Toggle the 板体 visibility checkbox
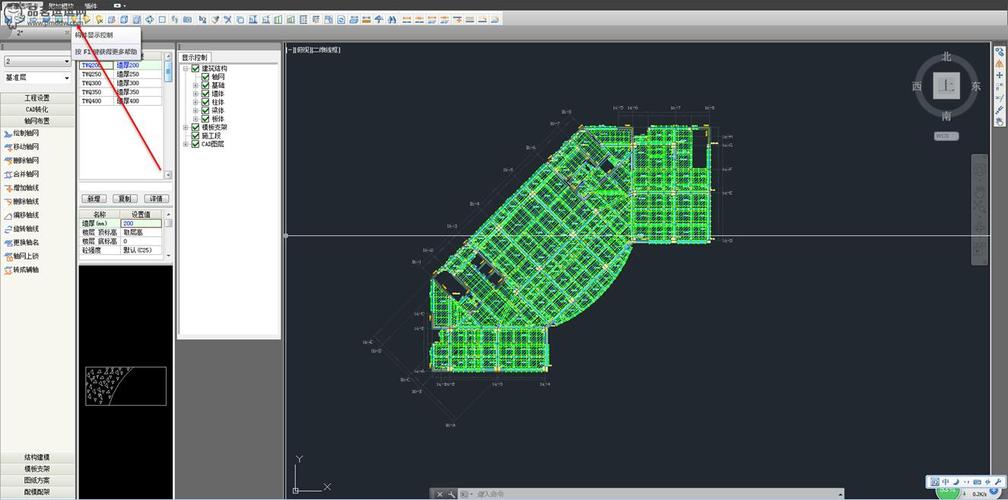1008x500 pixels. pos(206,119)
